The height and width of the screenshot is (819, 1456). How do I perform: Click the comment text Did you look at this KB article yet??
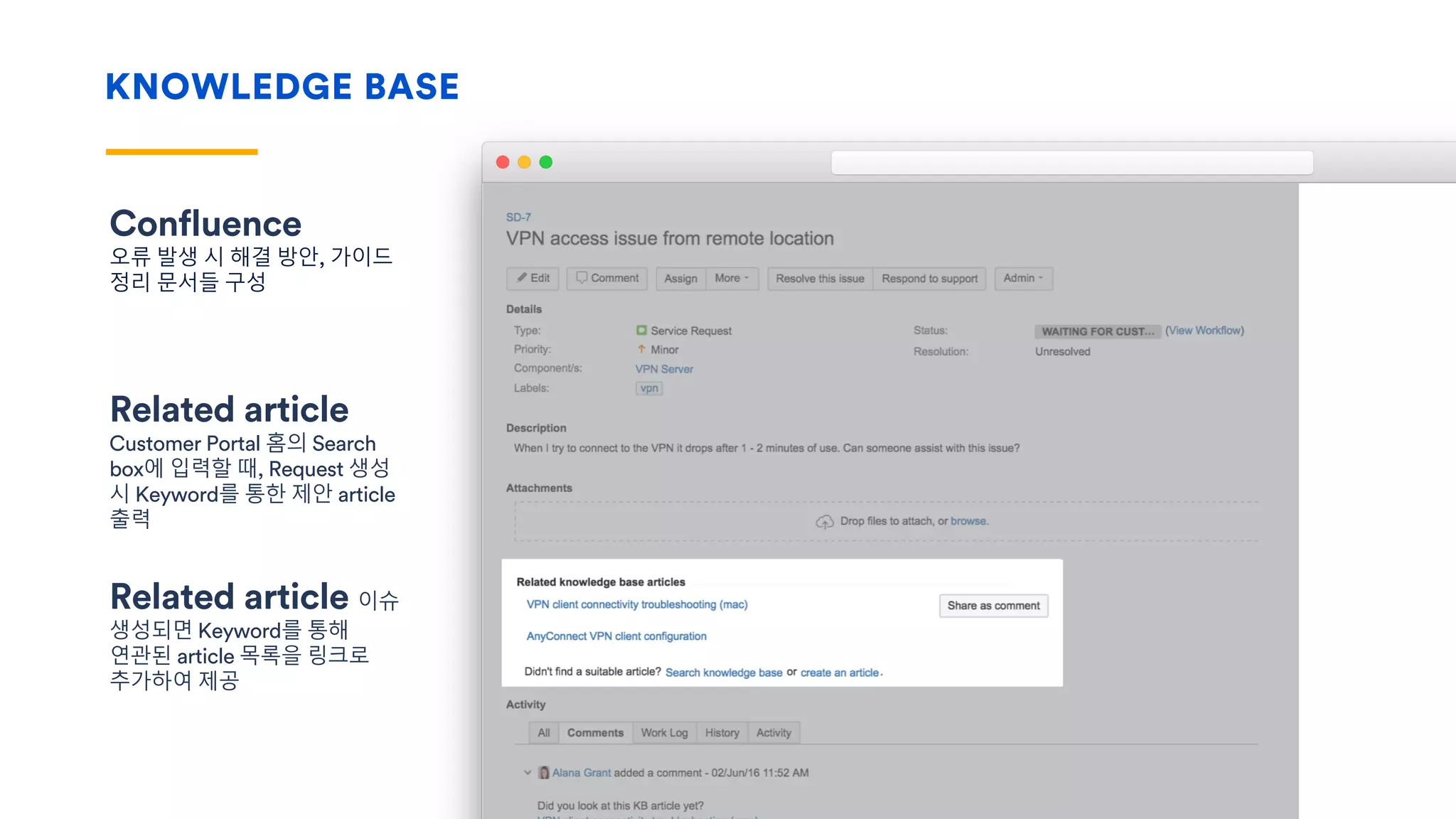tap(621, 805)
